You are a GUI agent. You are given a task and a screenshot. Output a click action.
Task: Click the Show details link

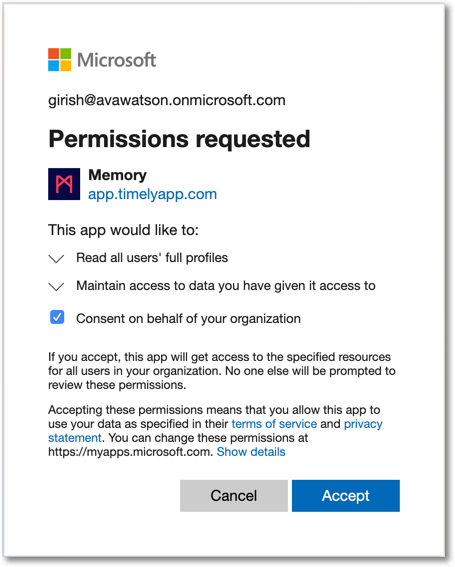(x=251, y=452)
